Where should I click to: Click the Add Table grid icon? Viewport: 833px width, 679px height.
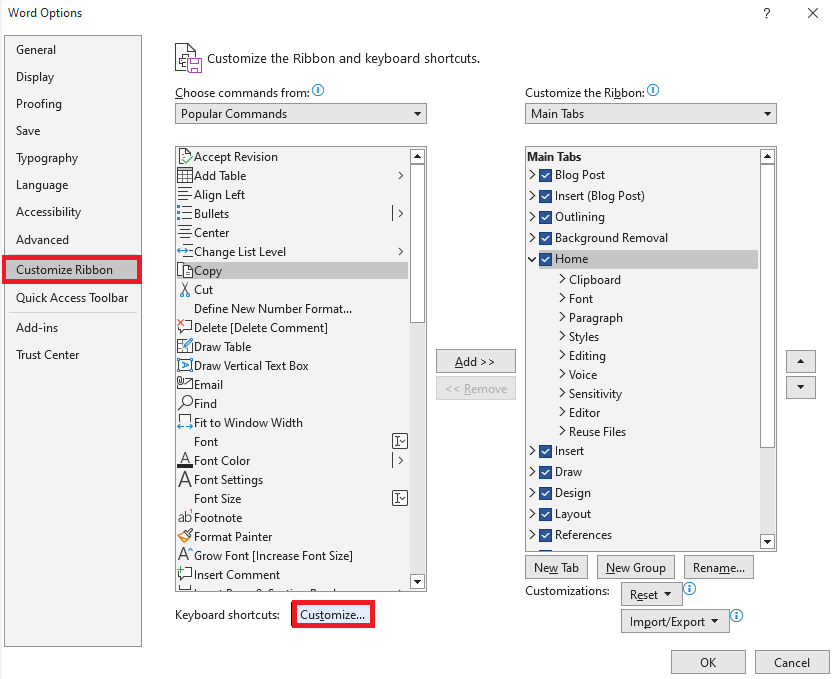[x=185, y=175]
